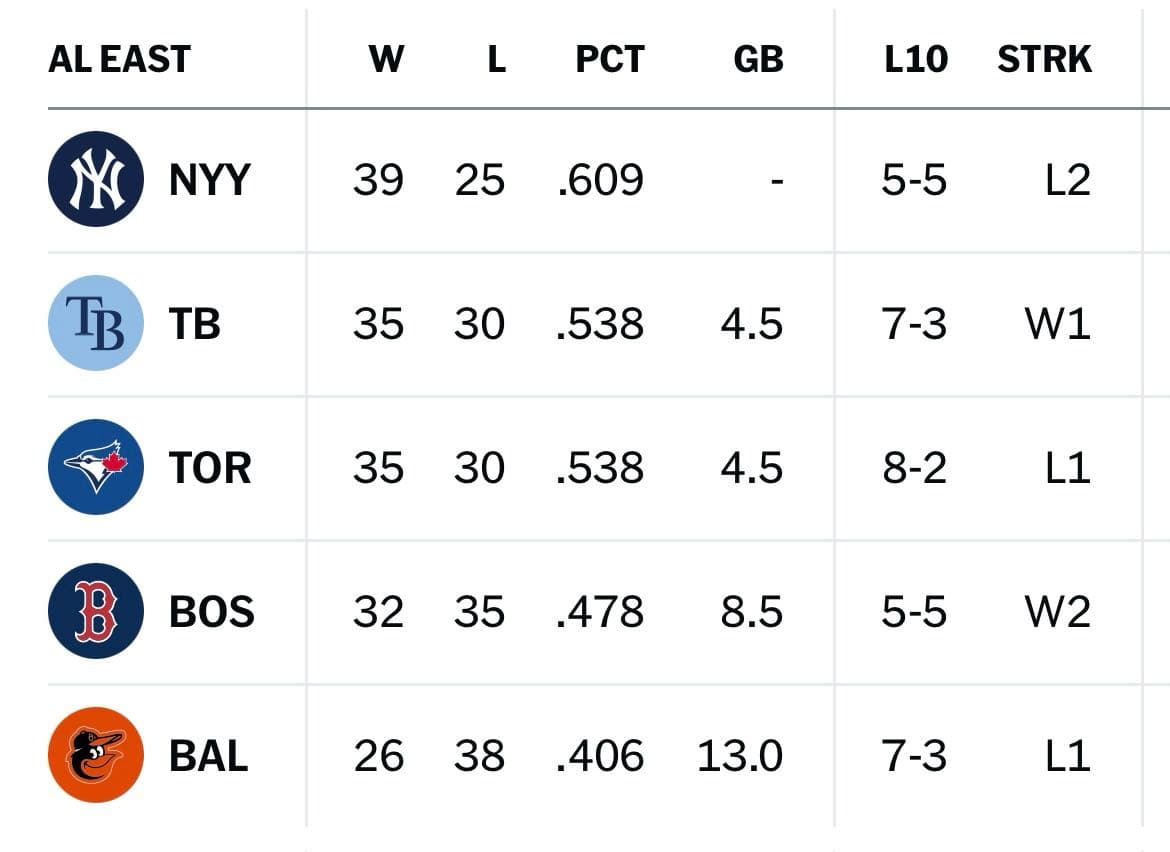1170x852 pixels.
Task: Click the Boston Red Sox logo
Action: (96, 611)
